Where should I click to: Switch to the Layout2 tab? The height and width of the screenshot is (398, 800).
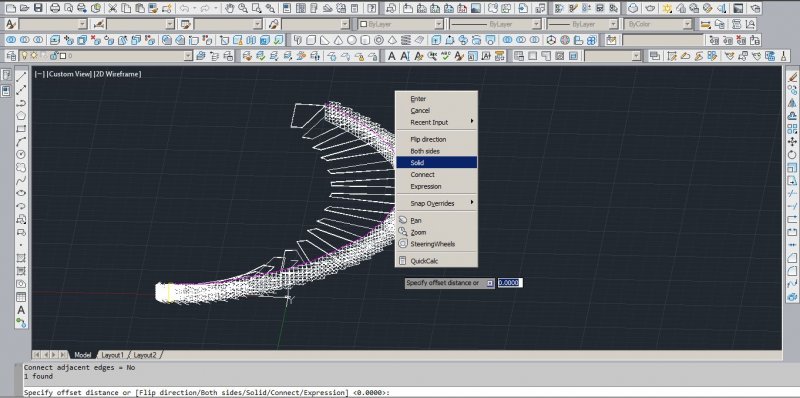coord(145,355)
